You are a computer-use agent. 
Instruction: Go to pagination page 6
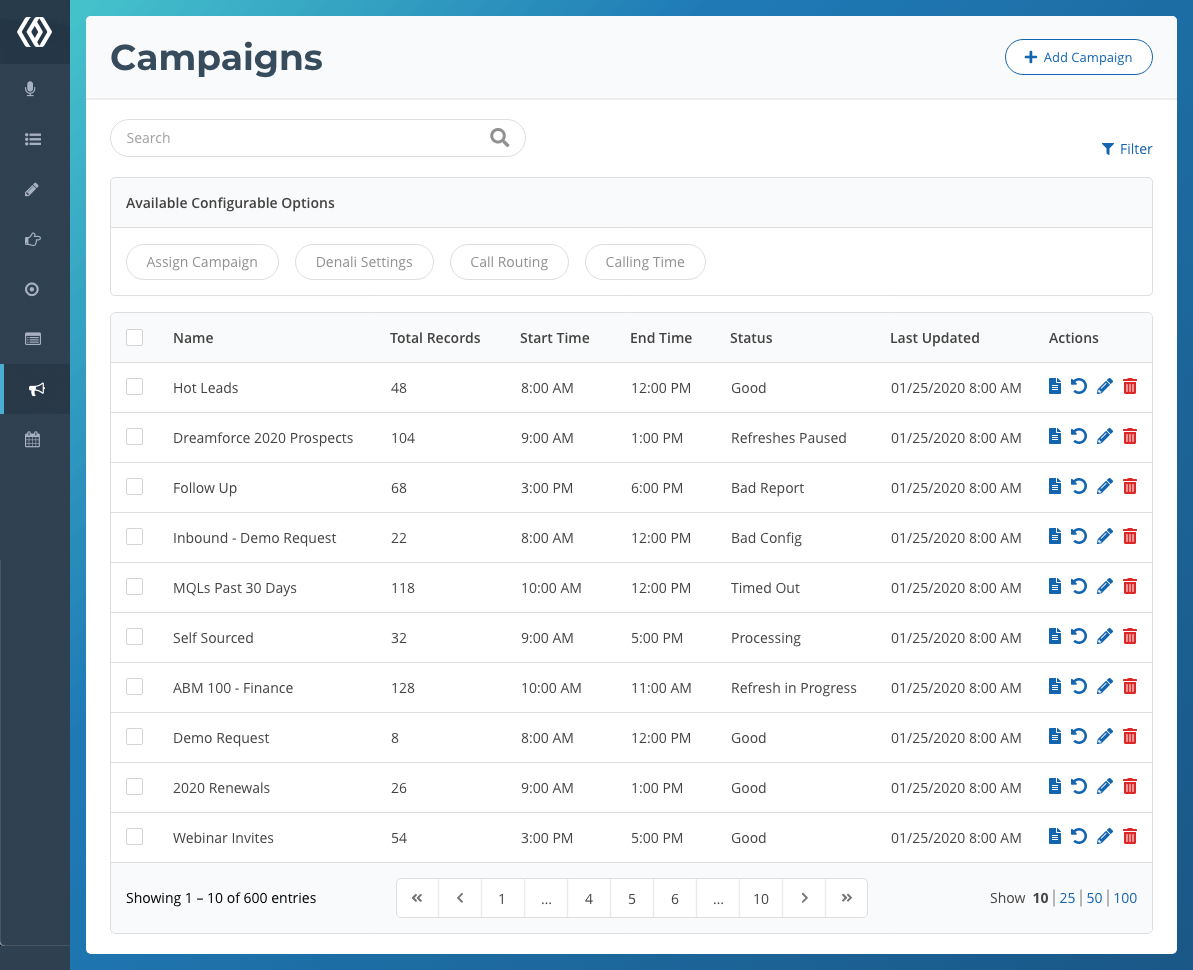pyautogui.click(x=675, y=898)
